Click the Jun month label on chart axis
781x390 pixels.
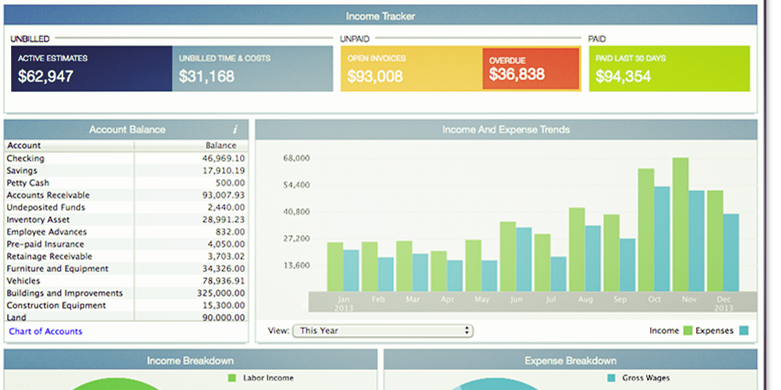coord(516,299)
